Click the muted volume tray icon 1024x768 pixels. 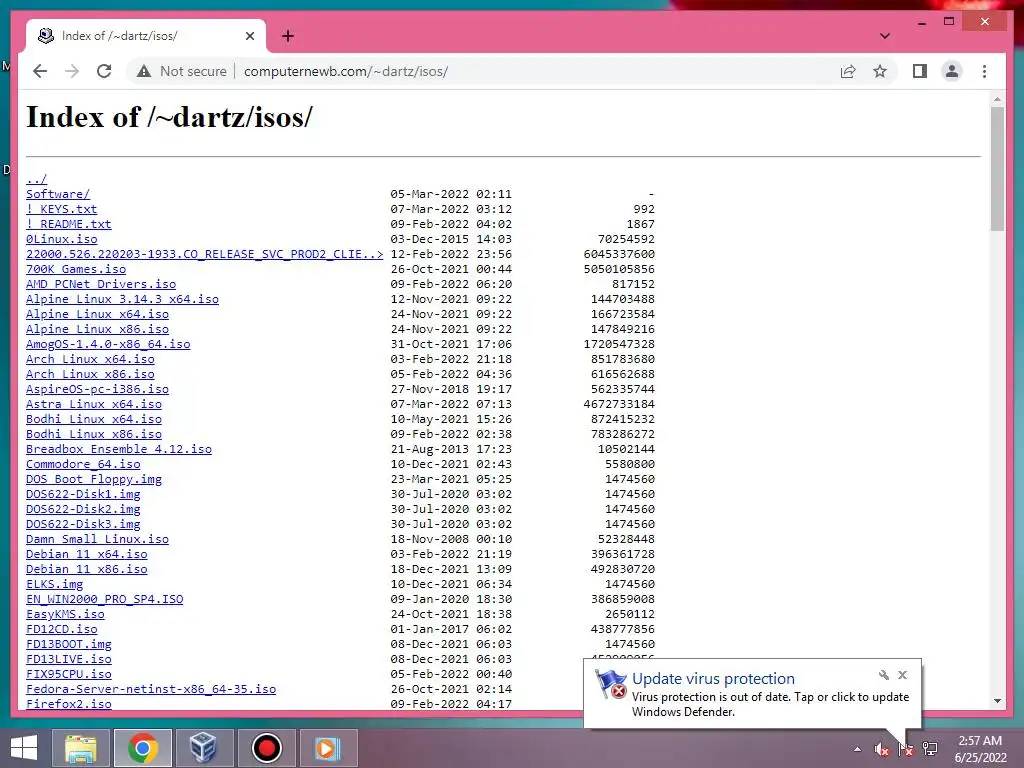pyautogui.click(x=881, y=749)
